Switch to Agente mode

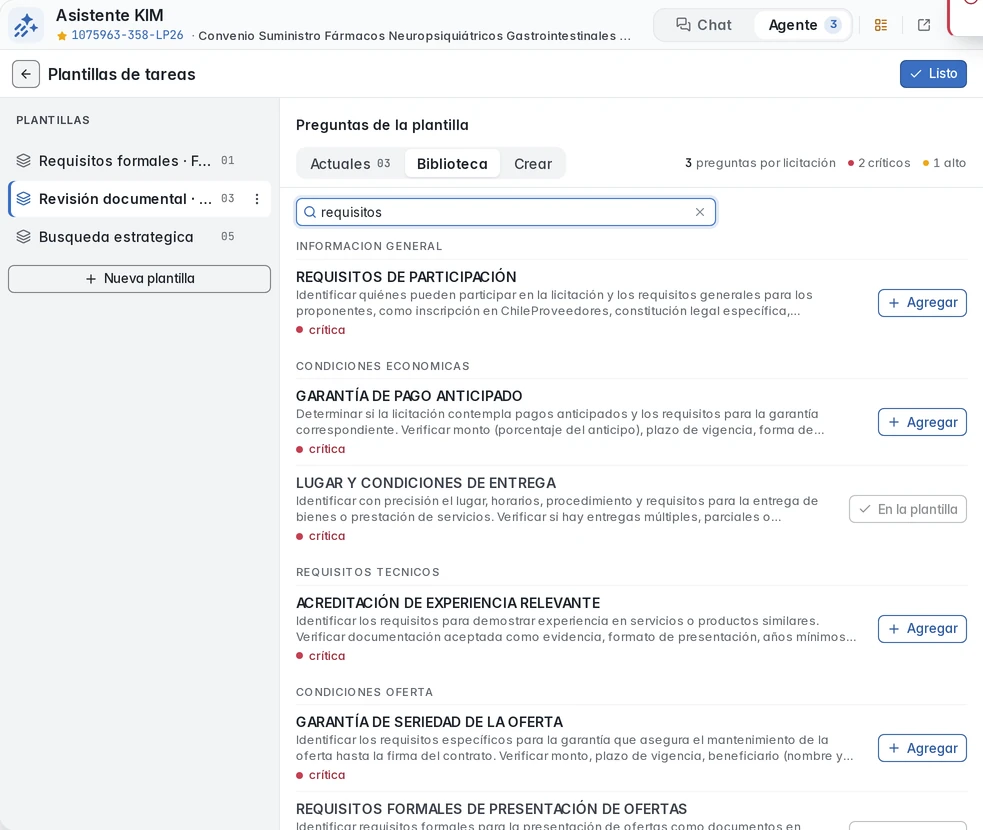(804, 24)
